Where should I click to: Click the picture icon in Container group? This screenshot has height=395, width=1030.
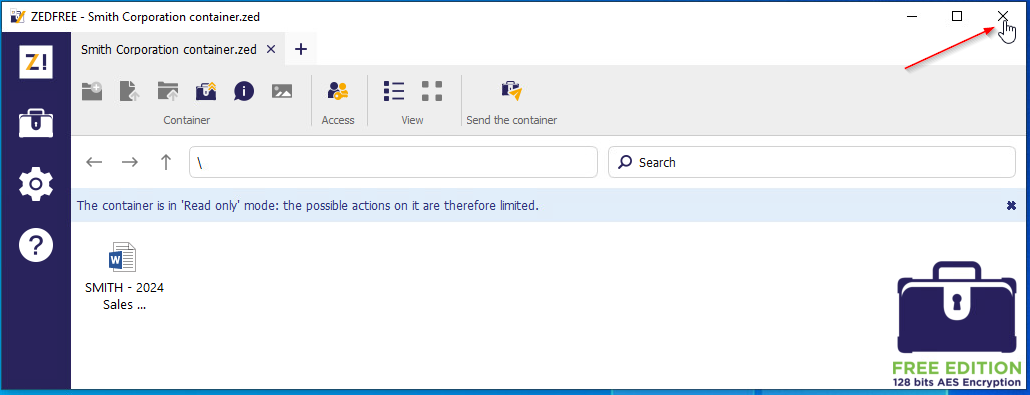click(282, 91)
